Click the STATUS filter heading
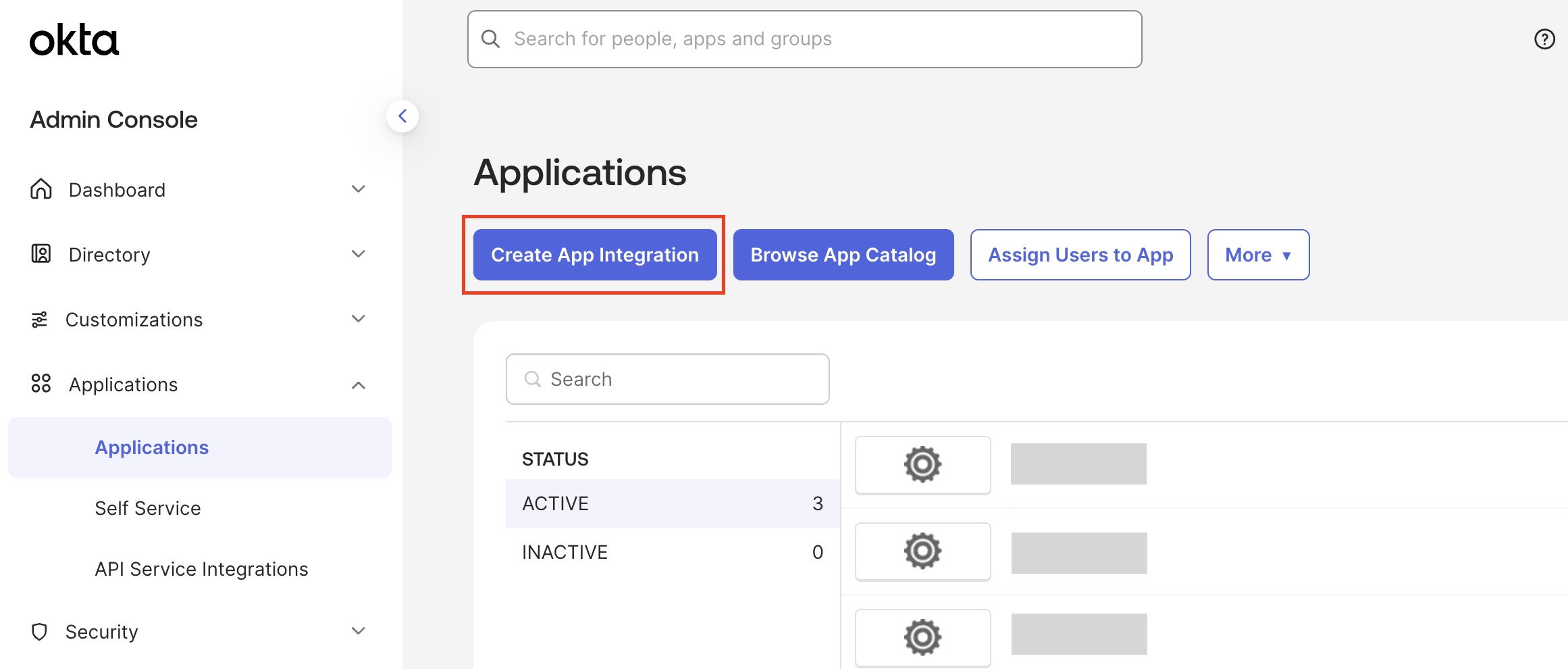1568x669 pixels. pyautogui.click(x=555, y=460)
